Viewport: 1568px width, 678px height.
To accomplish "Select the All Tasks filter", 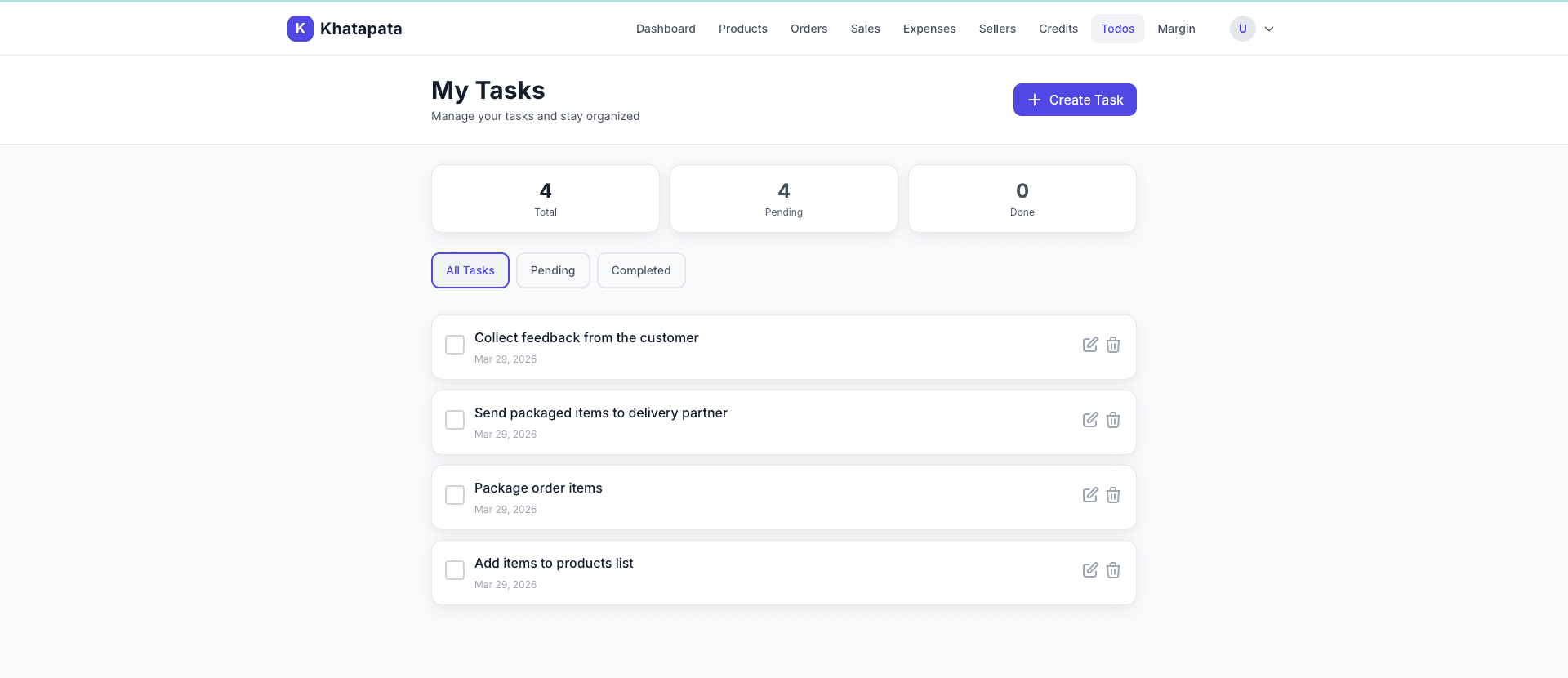I will tap(470, 270).
